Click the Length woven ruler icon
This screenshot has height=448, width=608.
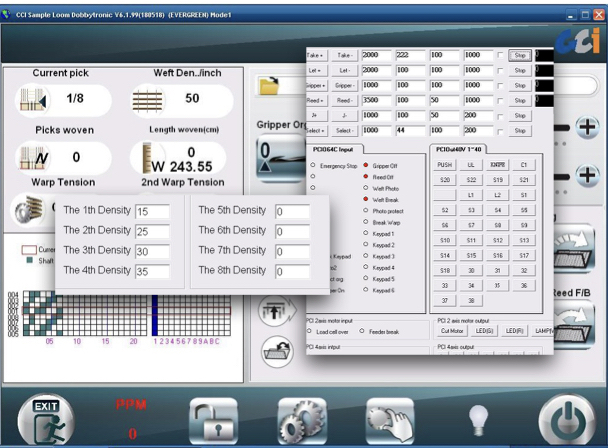(x=147, y=158)
